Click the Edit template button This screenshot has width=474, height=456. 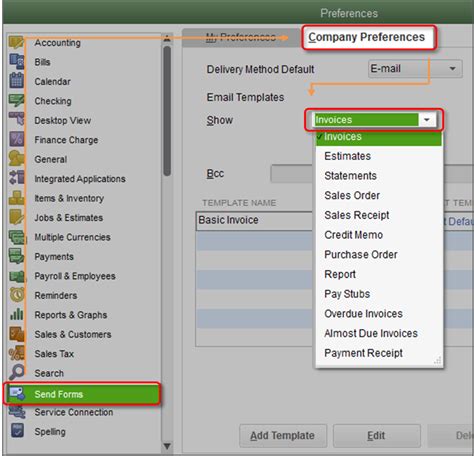coord(376,435)
